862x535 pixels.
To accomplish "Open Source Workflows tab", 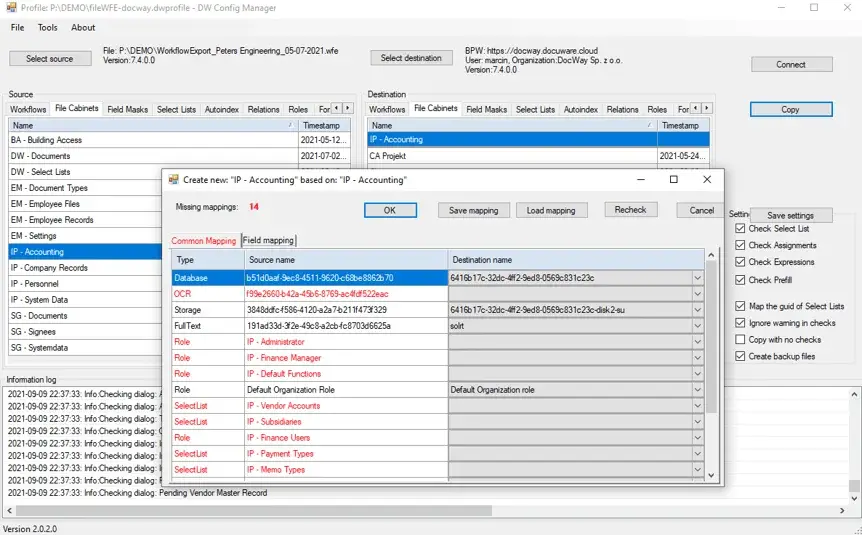I will click(28, 109).
